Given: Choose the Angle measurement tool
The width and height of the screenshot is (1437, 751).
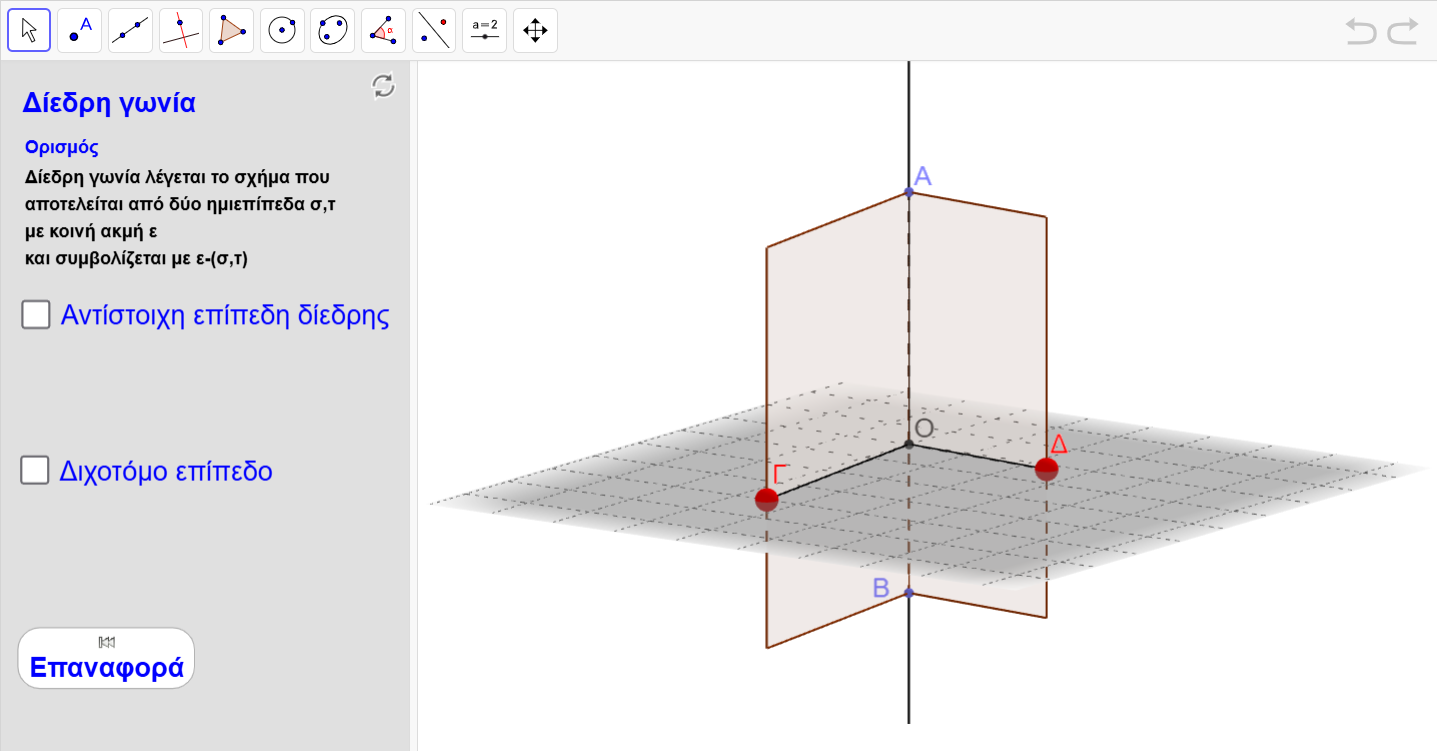Looking at the screenshot, I should point(383,31).
